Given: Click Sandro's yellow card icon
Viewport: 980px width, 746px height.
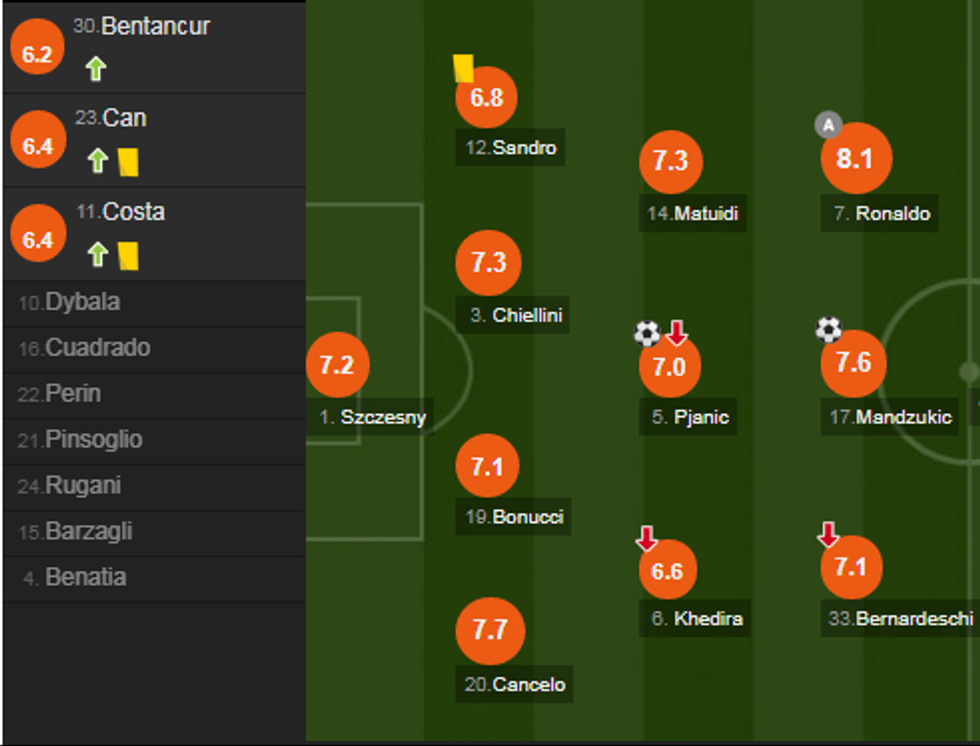Looking at the screenshot, I should click(x=463, y=68).
